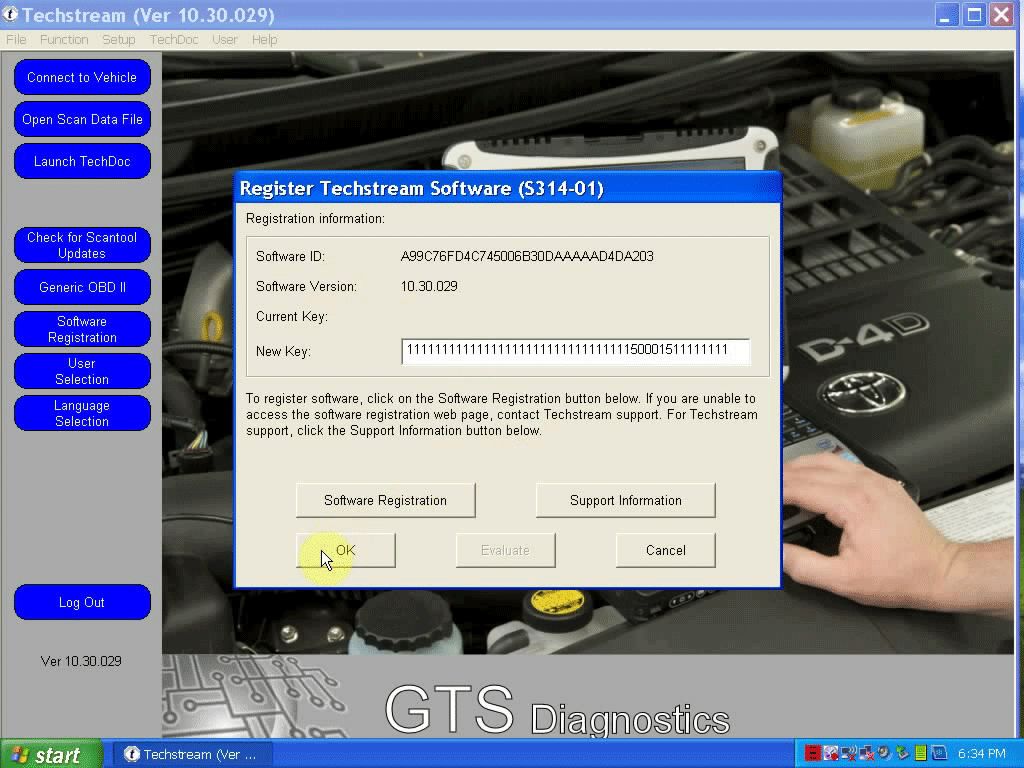Click the Evaluate button
Screen dimensions: 1024x768
505,550
